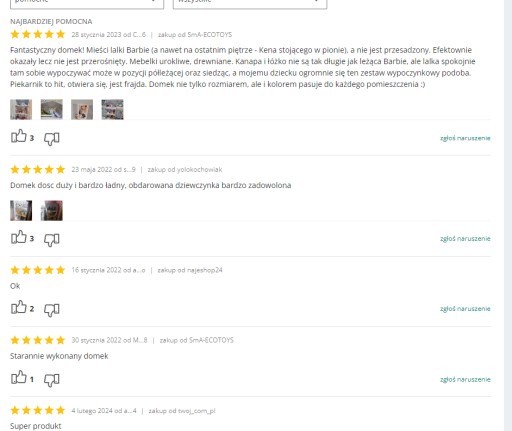
Task: View fourth photo of first review
Action: point(112,109)
